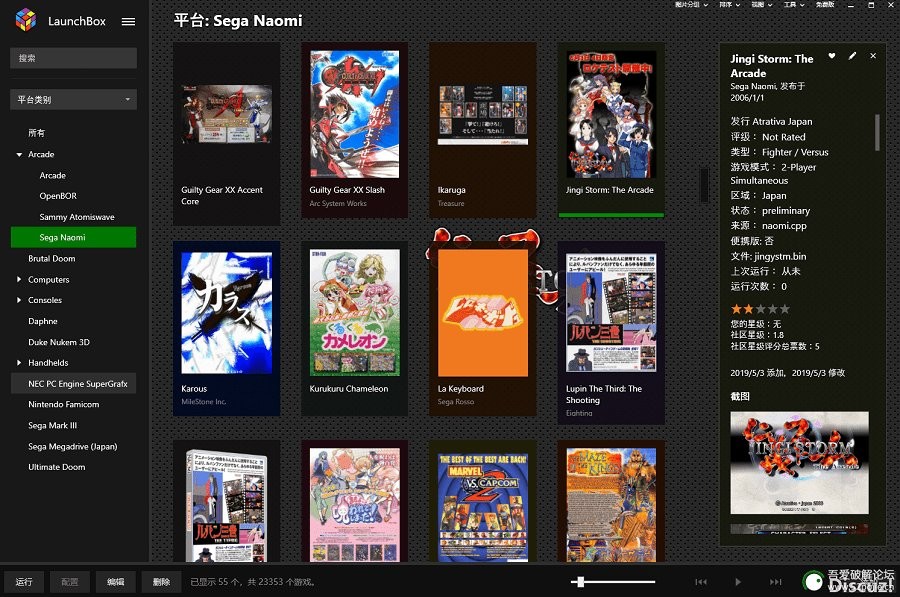Click the pencil edit icon in details panel
Screen dimensions: 900x597
pyautogui.click(x=852, y=56)
